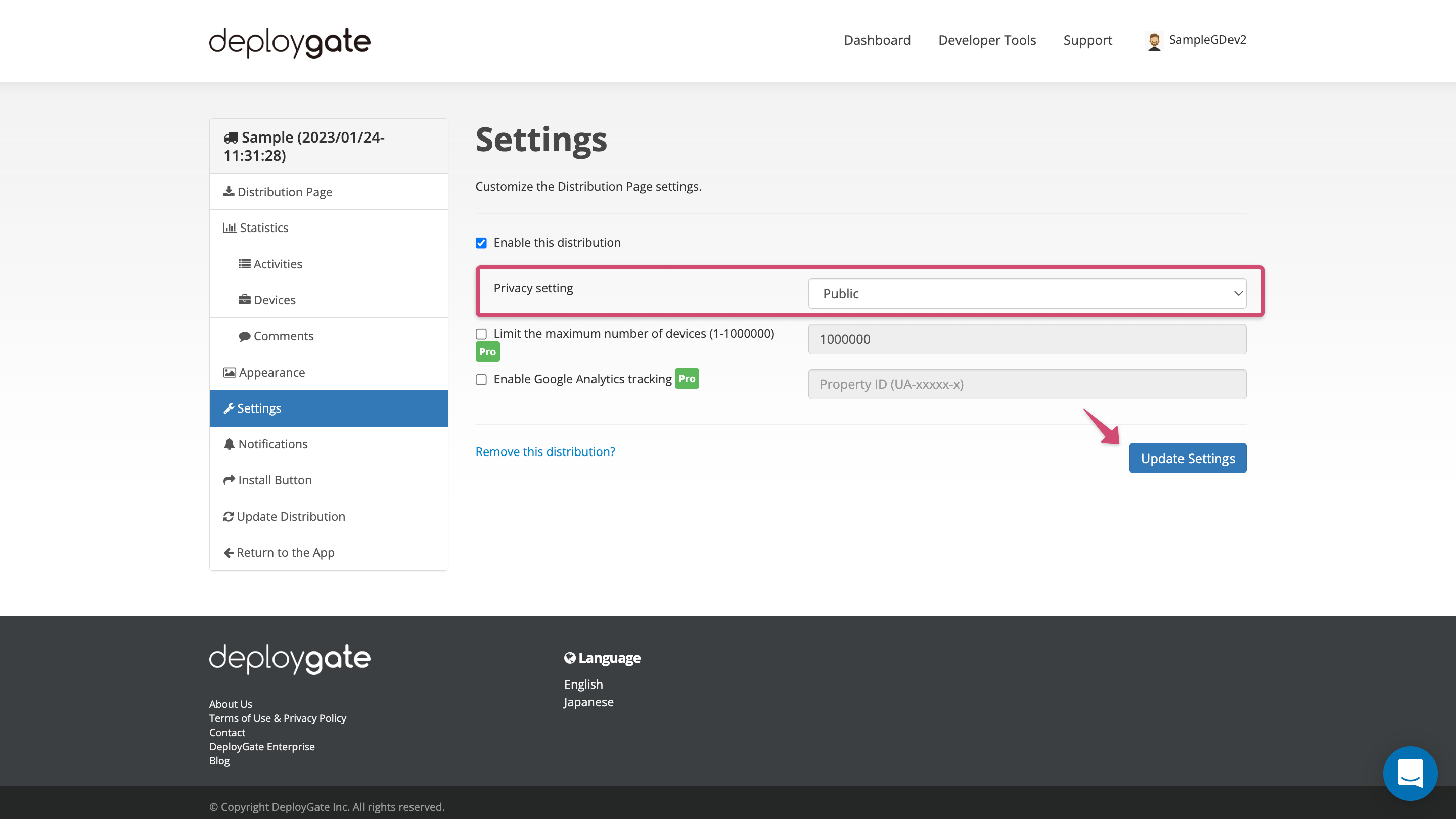The height and width of the screenshot is (819, 1456).
Task: Enable the device limit checkbox
Action: (x=481, y=334)
